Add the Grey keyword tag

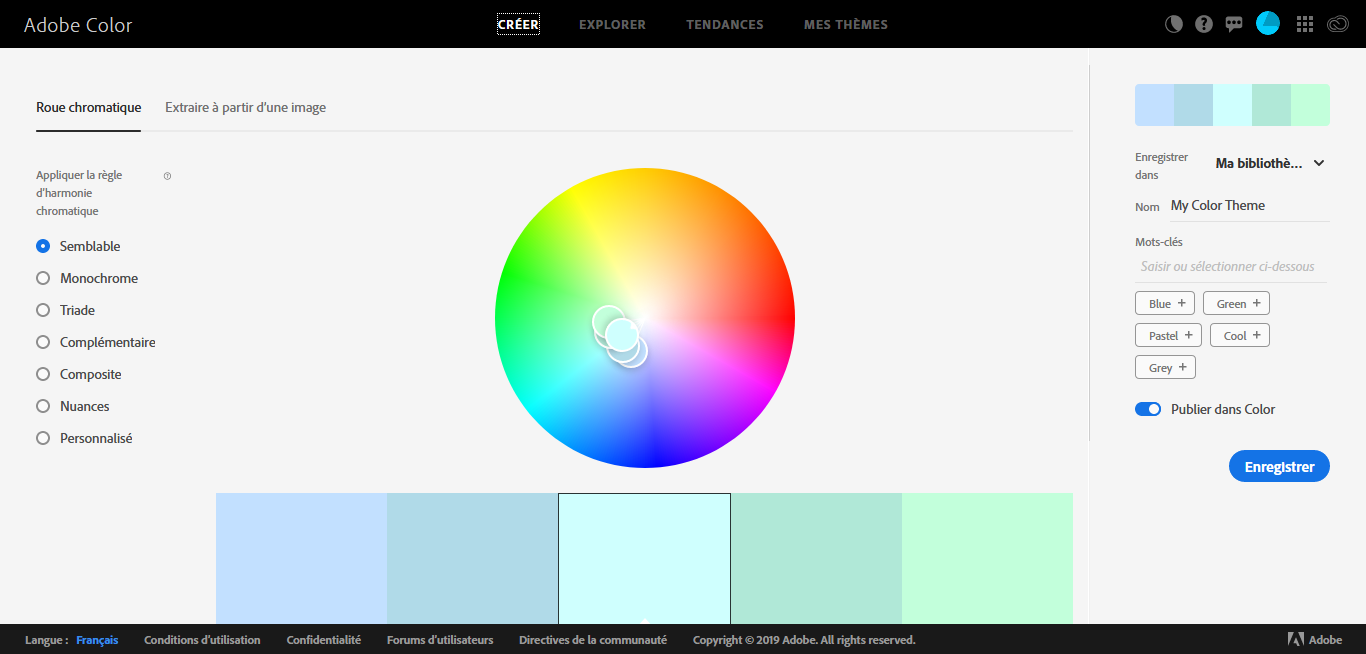click(1164, 366)
